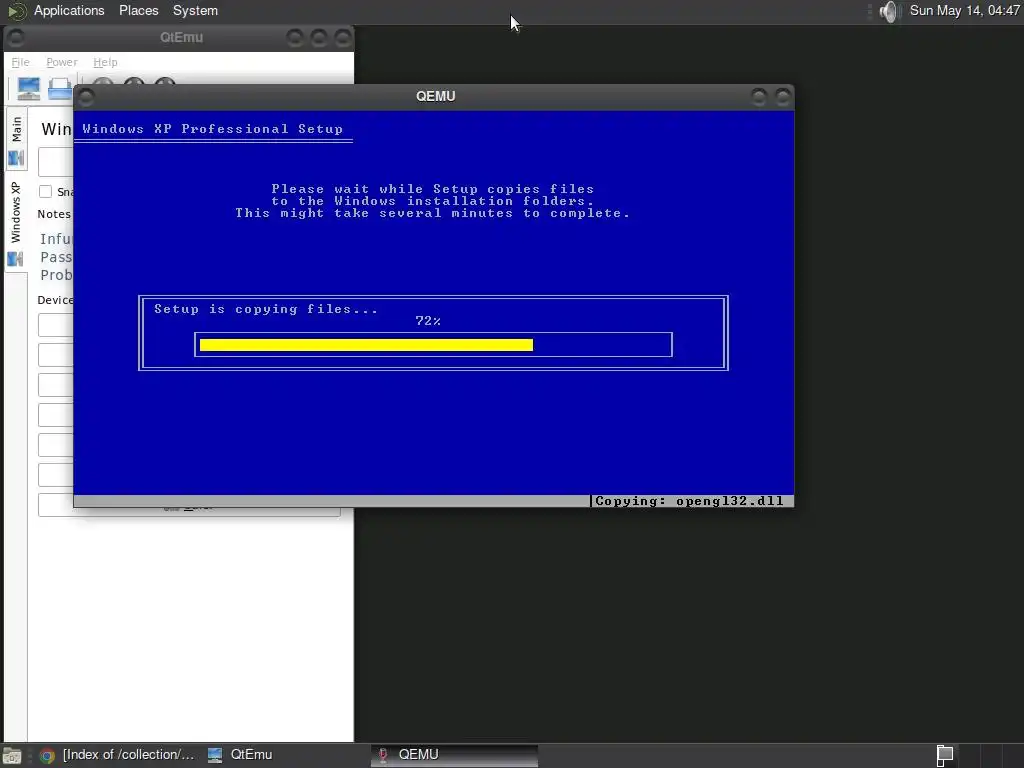Click the volume speaker icon
The width and height of the screenshot is (1024, 768).
pyautogui.click(x=889, y=11)
